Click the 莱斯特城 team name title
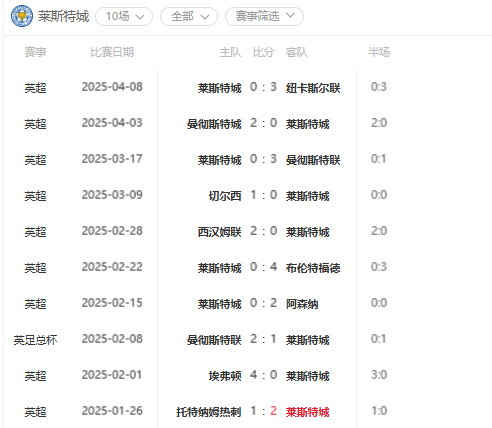 click(63, 16)
